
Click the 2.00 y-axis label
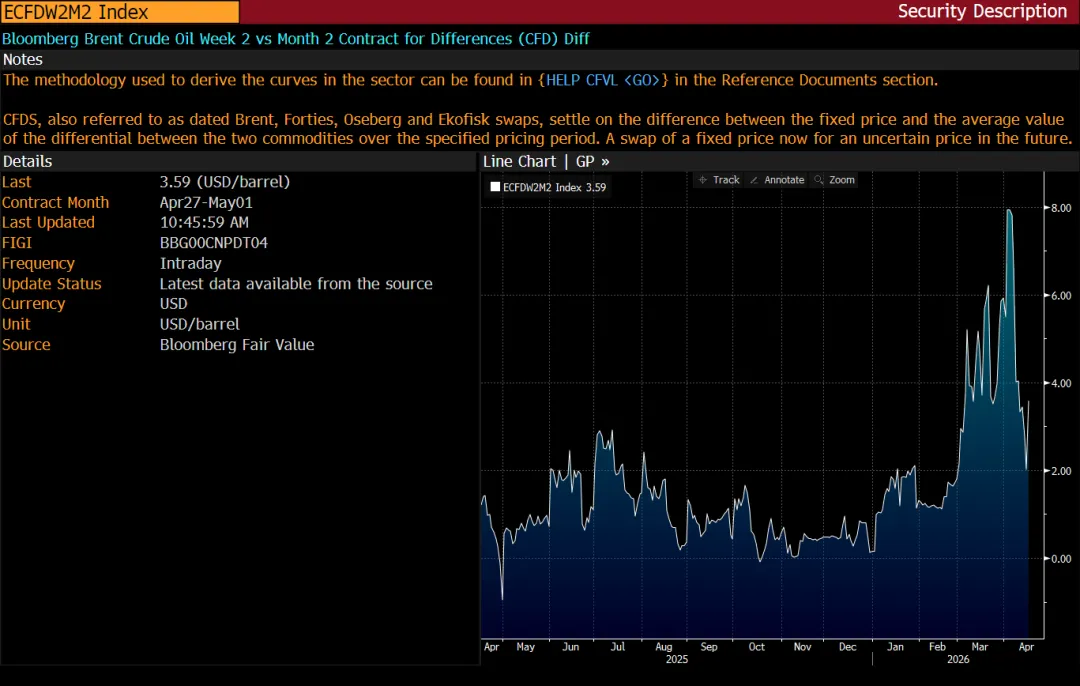(x=1061, y=471)
